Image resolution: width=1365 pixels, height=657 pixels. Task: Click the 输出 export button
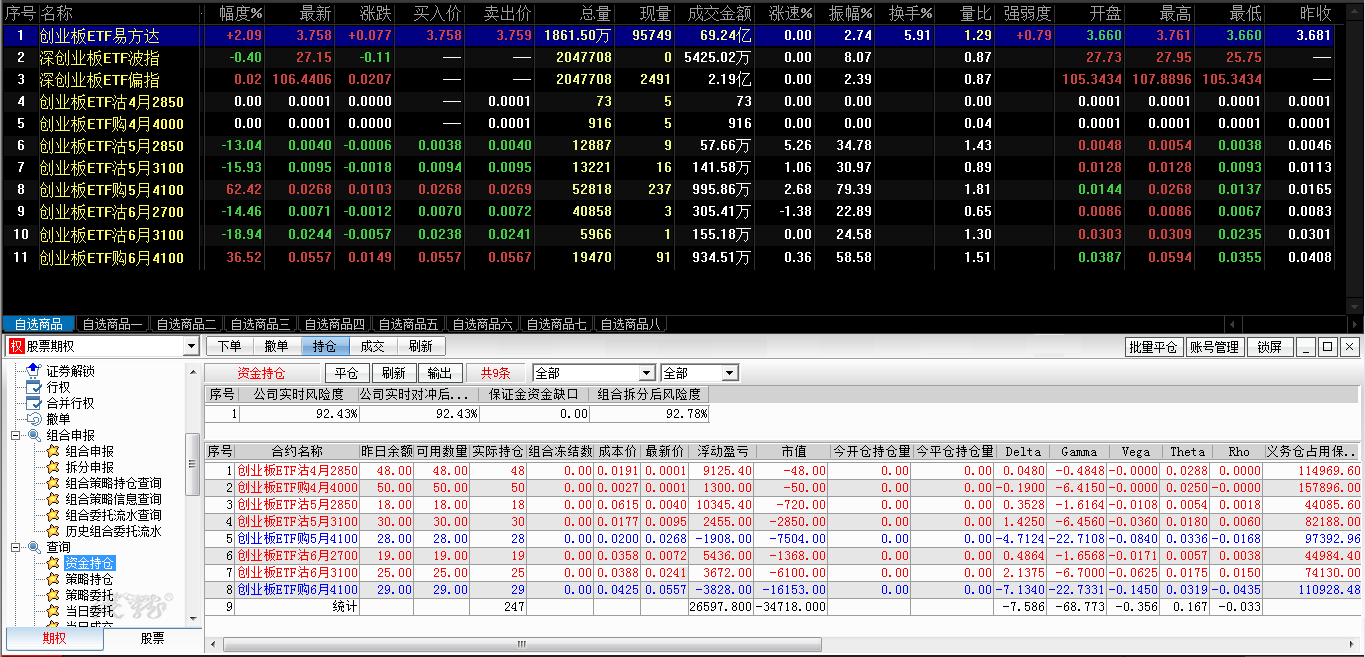439,373
